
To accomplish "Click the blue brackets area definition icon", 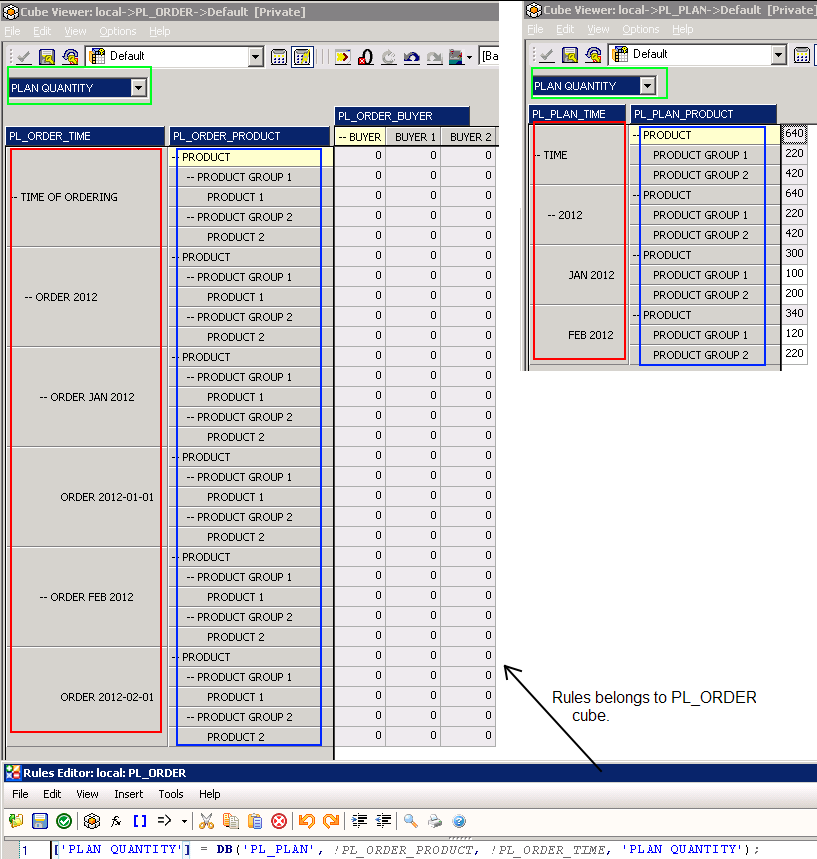I will click(140, 821).
